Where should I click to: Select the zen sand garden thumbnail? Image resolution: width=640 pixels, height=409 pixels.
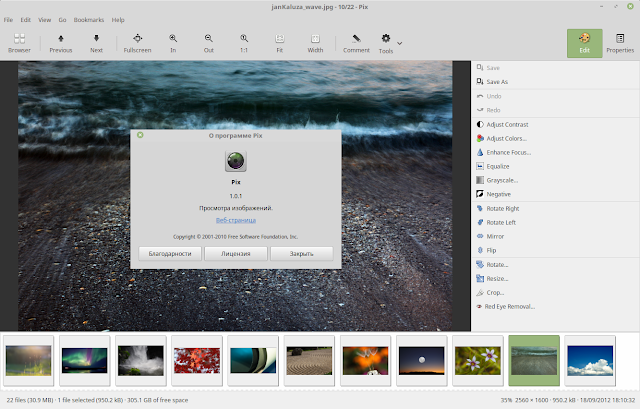(309, 360)
